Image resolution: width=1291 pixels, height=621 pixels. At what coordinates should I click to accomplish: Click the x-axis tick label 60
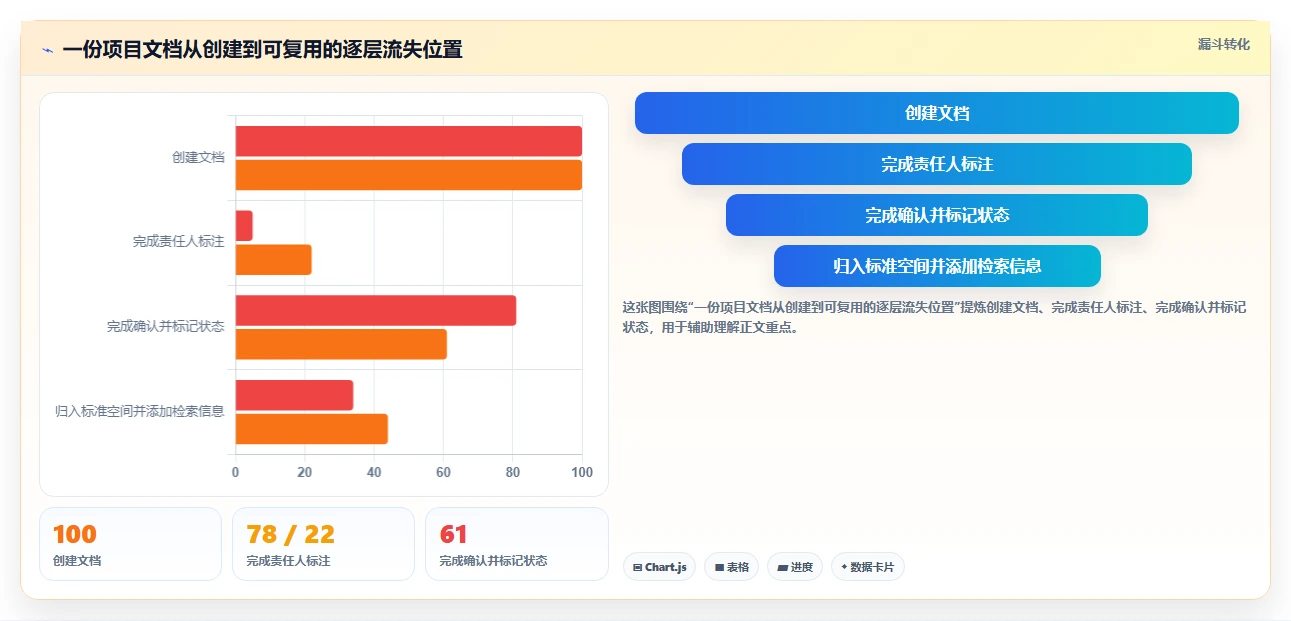click(443, 472)
